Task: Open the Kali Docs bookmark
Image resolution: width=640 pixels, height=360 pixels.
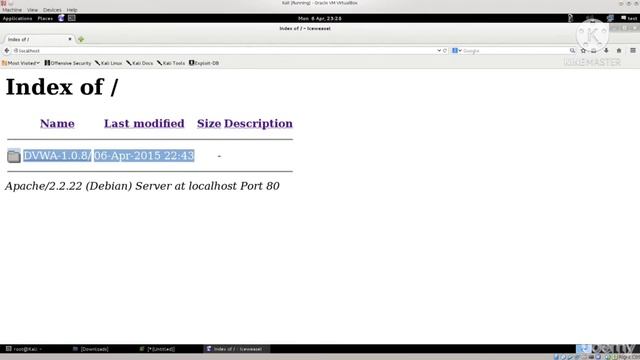Action: click(140, 63)
